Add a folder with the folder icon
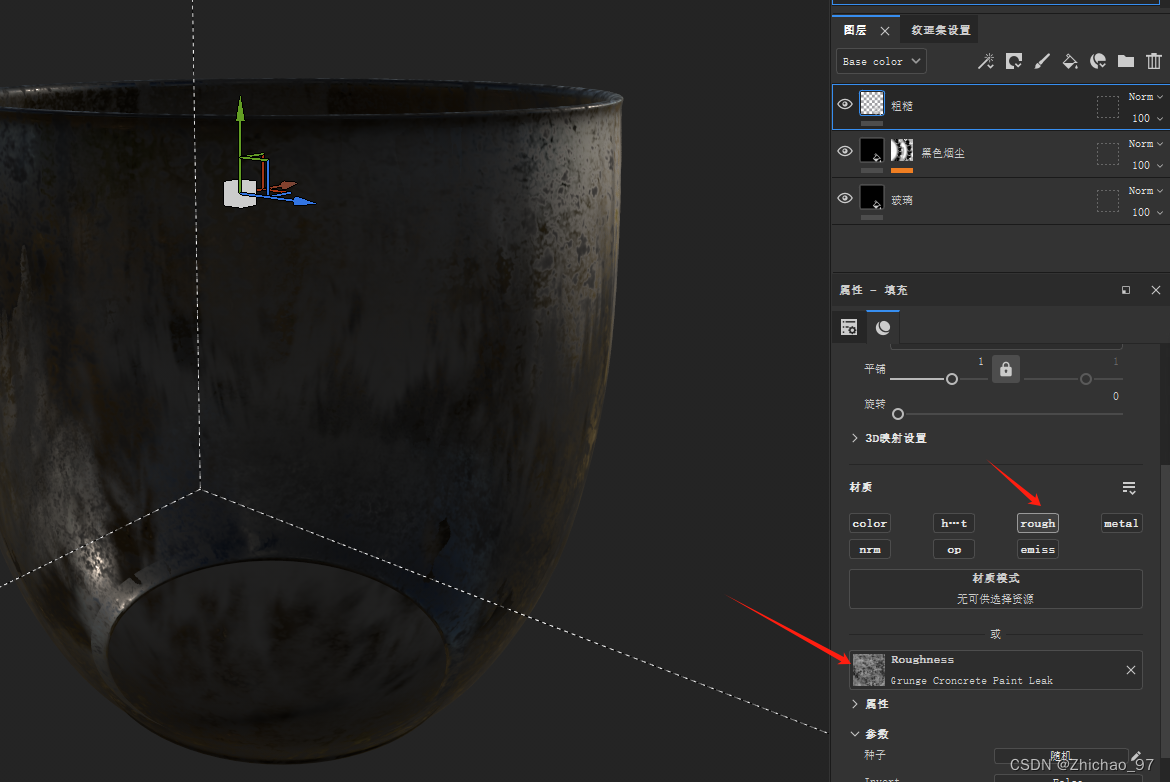 1126,61
